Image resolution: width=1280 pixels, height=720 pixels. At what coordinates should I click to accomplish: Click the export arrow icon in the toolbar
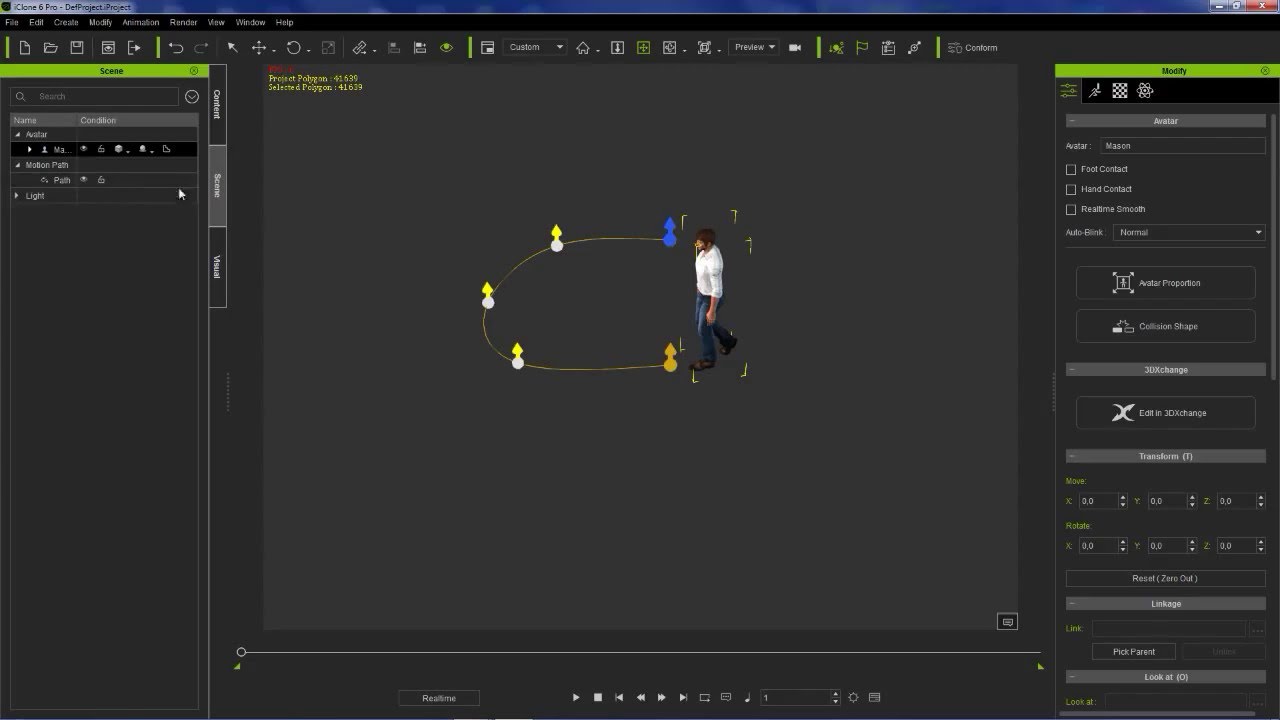point(134,47)
